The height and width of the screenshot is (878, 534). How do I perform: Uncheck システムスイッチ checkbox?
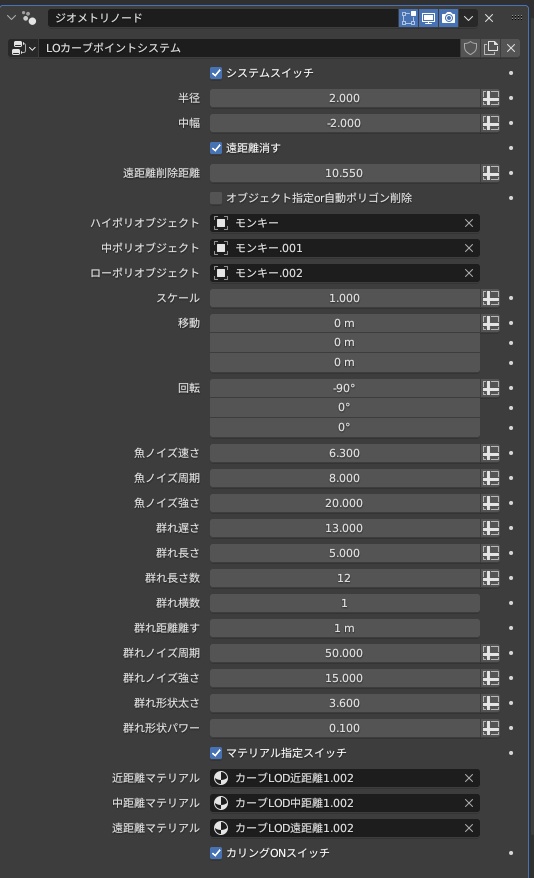pos(216,73)
